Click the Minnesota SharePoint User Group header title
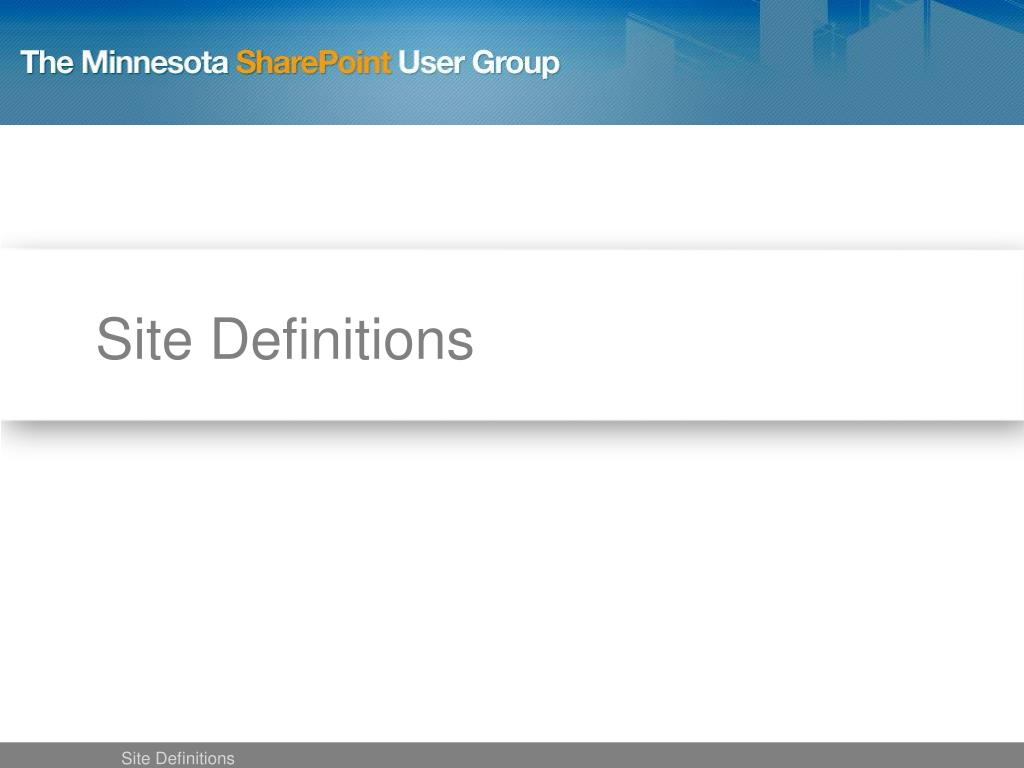This screenshot has height=768, width=1024. click(x=290, y=63)
